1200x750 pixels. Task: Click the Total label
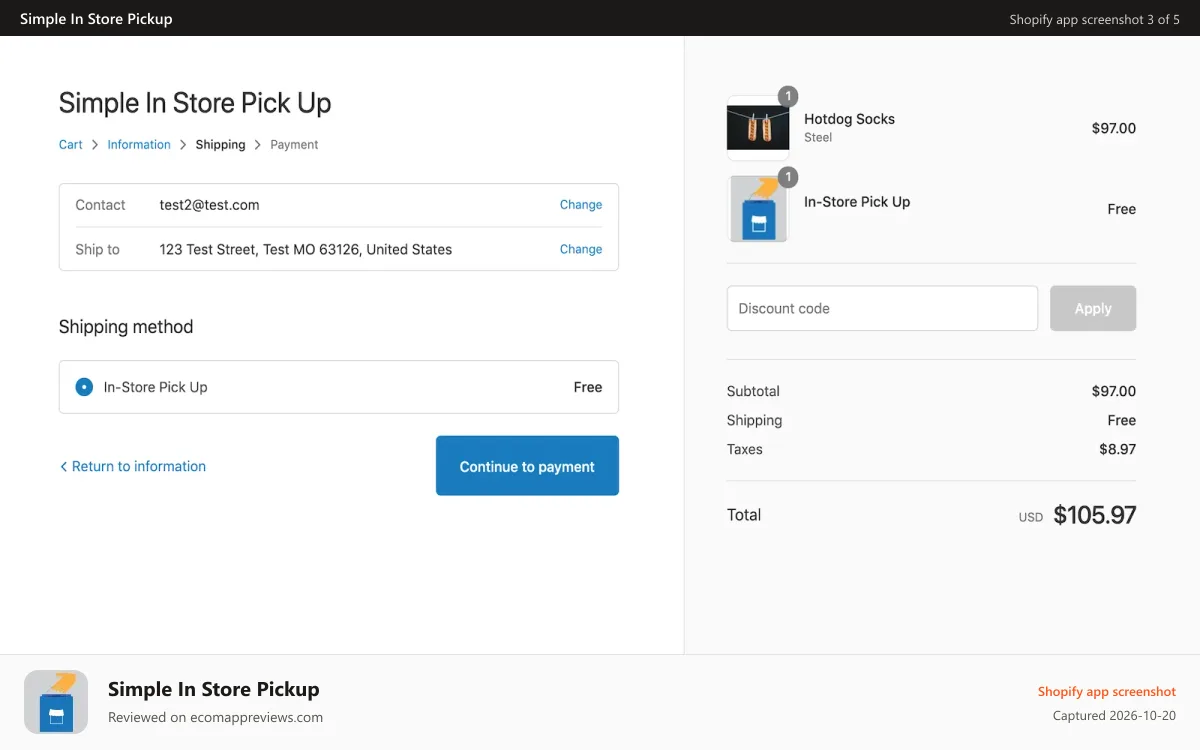tap(744, 515)
